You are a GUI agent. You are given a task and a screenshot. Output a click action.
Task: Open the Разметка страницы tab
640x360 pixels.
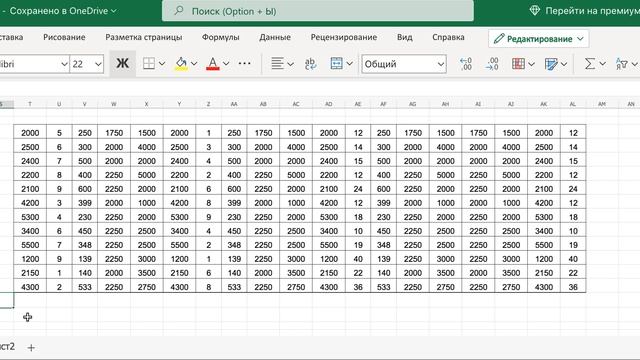click(x=144, y=37)
